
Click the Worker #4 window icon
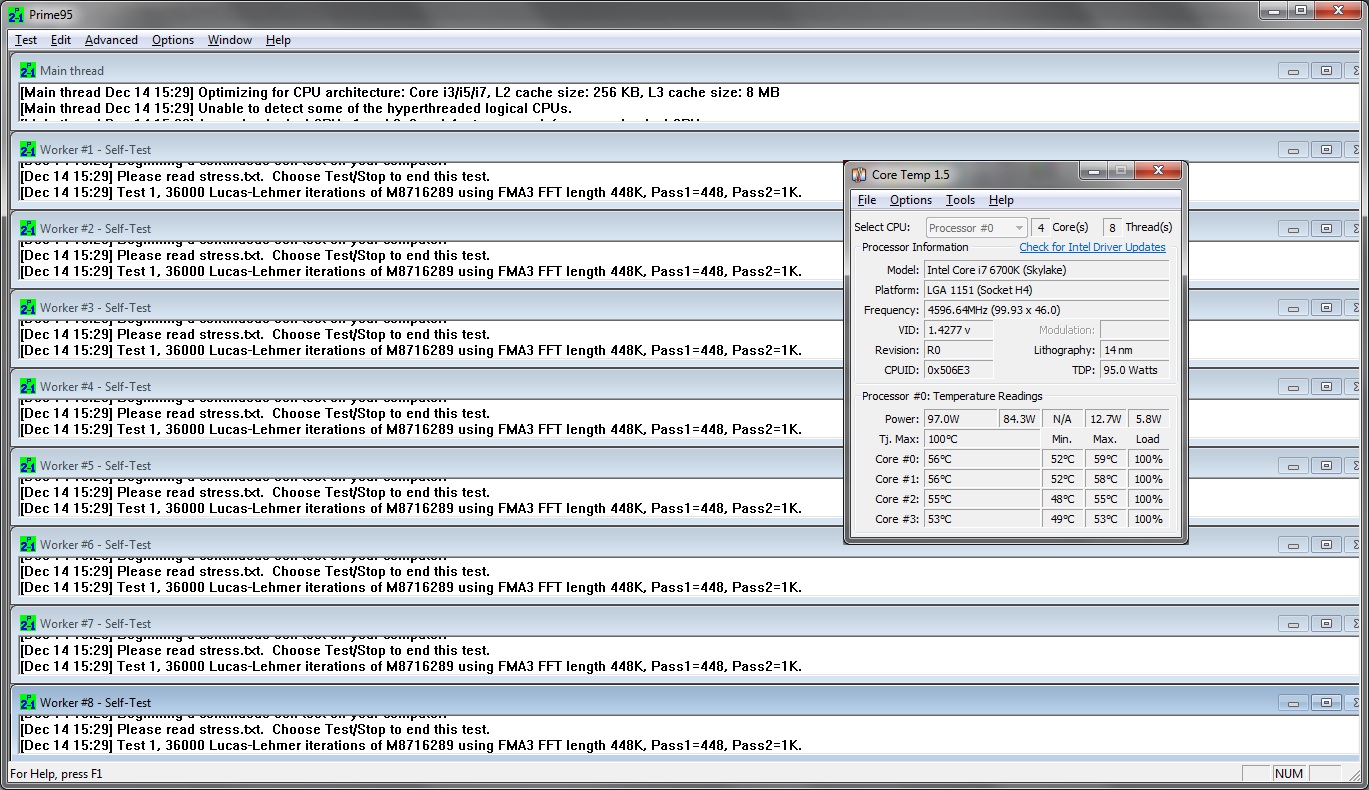(28, 387)
